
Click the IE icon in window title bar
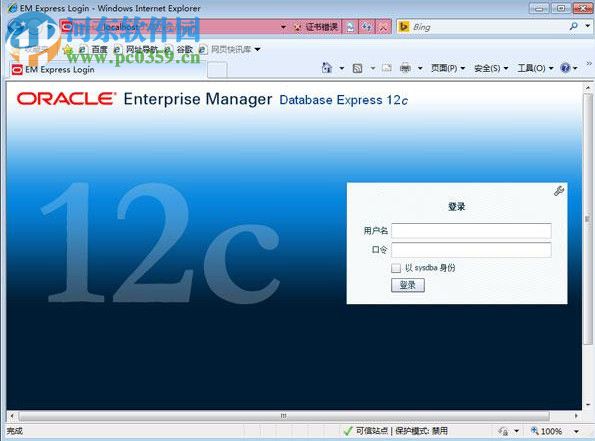pos(13,8)
